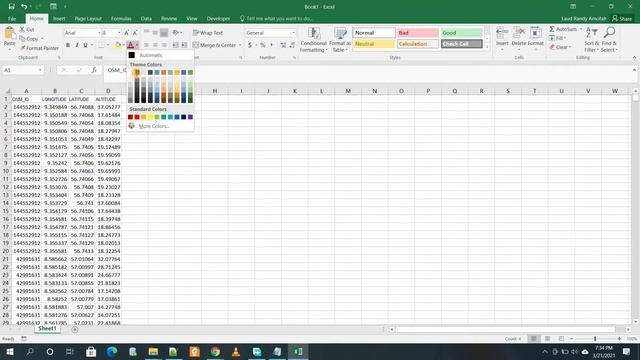Open the Clear eraser menu
Screen dimensions: 640x360
pyautogui.click(x=560, y=47)
